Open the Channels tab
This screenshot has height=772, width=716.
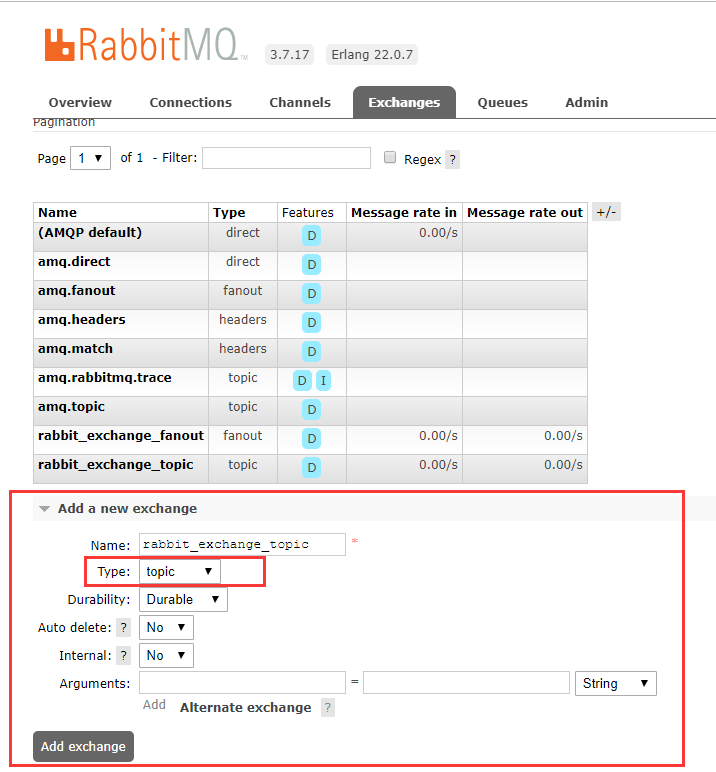pos(300,102)
